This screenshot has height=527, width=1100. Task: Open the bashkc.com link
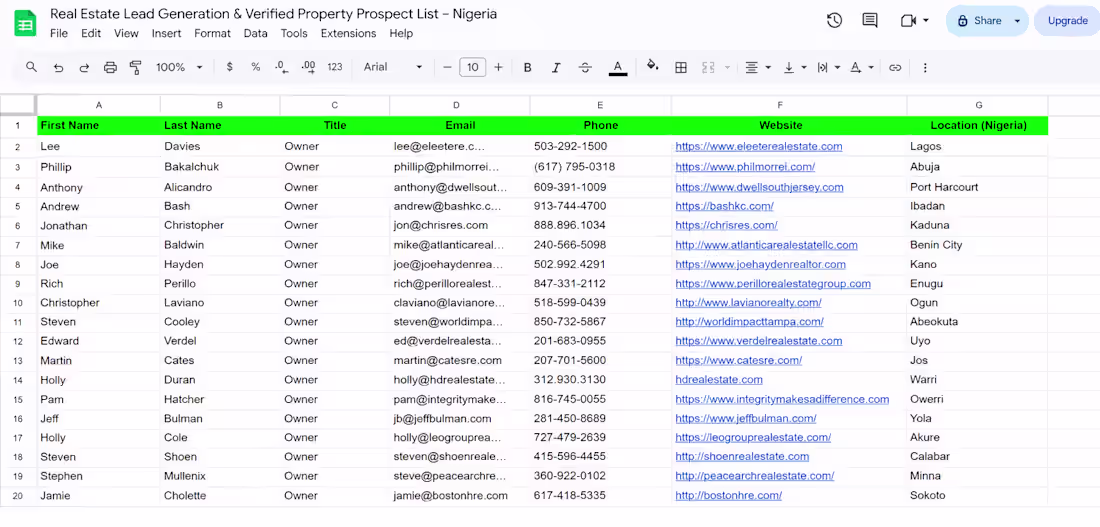click(724, 206)
